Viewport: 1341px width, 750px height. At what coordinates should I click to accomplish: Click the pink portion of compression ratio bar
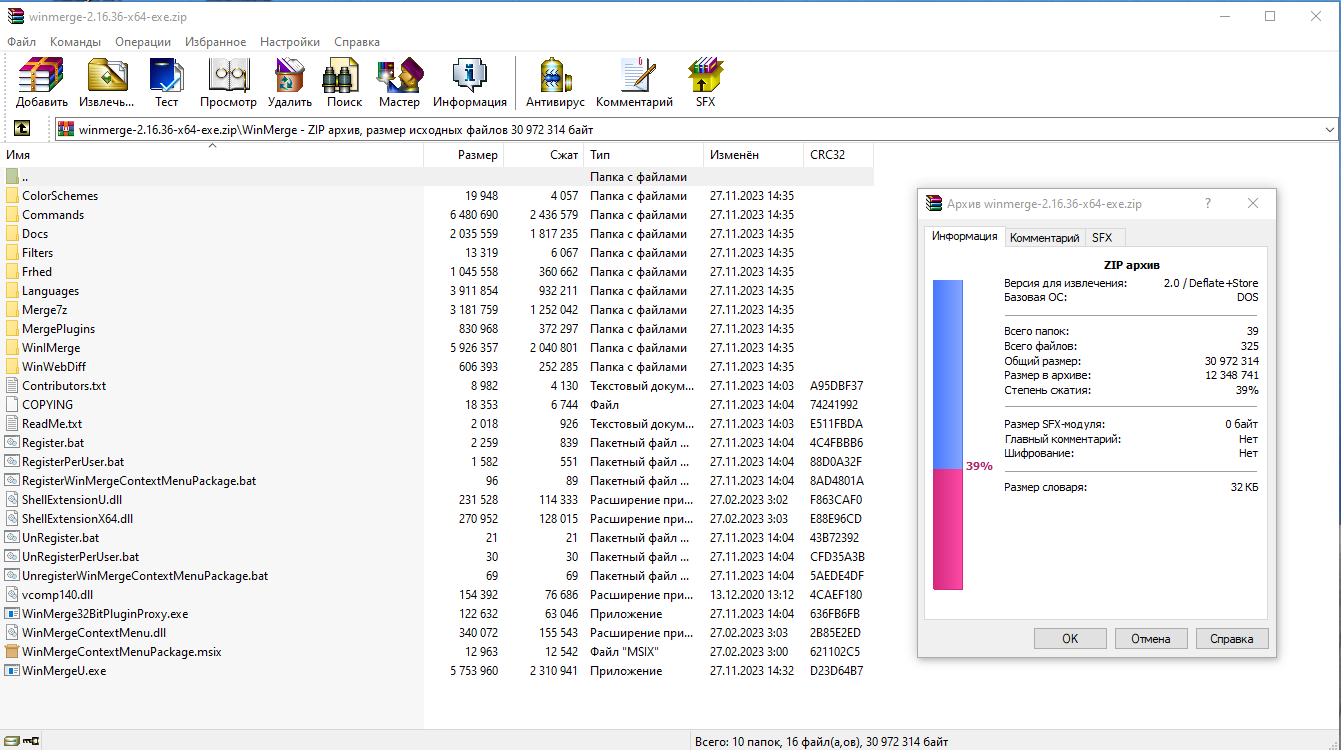coord(947,529)
